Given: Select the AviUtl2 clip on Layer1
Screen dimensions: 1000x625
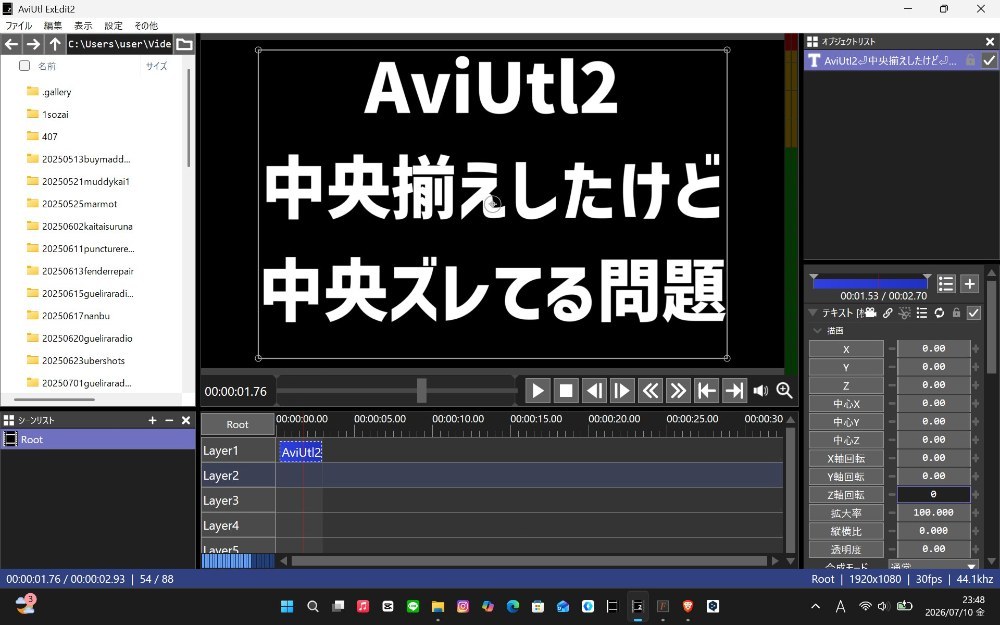Looking at the screenshot, I should coord(300,452).
